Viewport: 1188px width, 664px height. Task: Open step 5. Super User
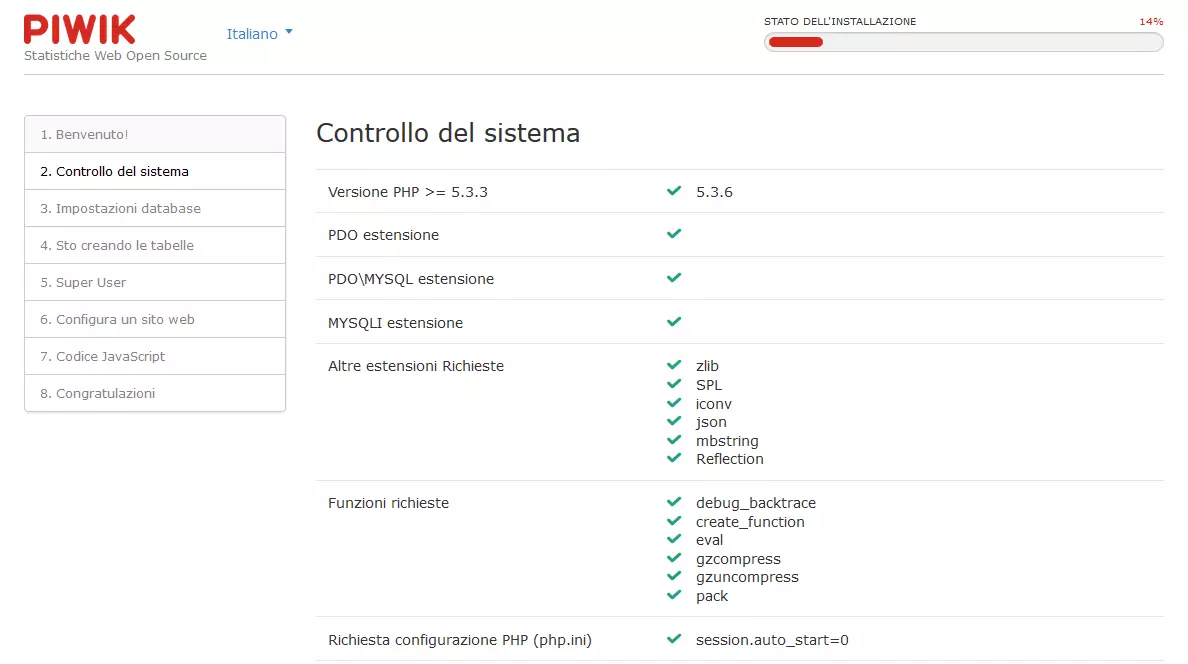pos(155,283)
